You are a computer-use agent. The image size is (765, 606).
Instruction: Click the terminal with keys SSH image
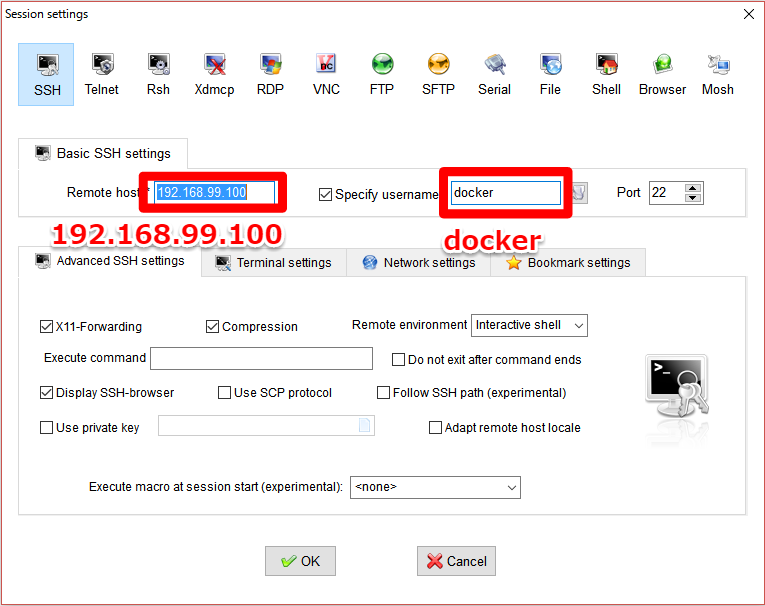click(677, 386)
